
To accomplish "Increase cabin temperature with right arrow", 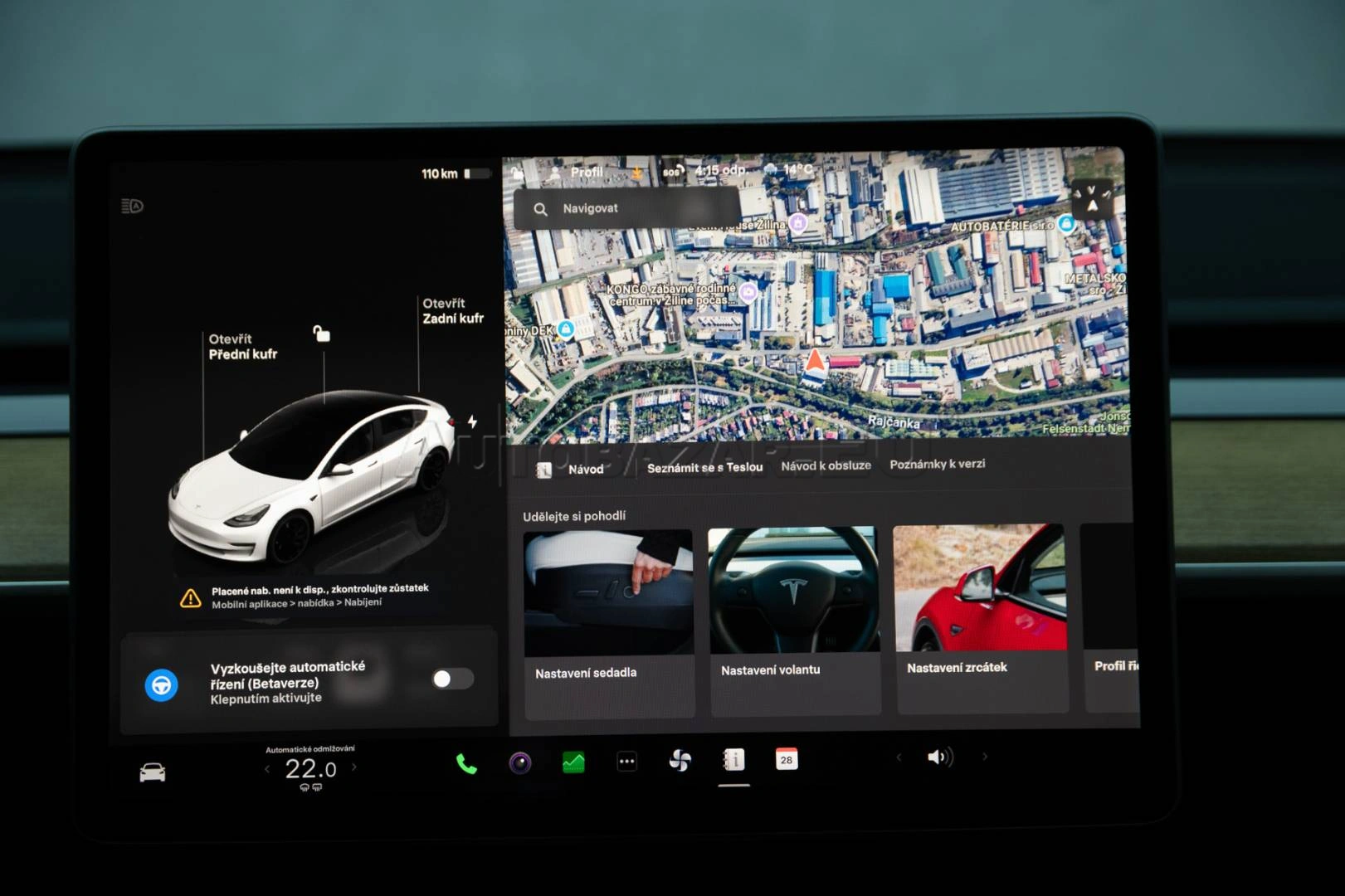I will [354, 767].
